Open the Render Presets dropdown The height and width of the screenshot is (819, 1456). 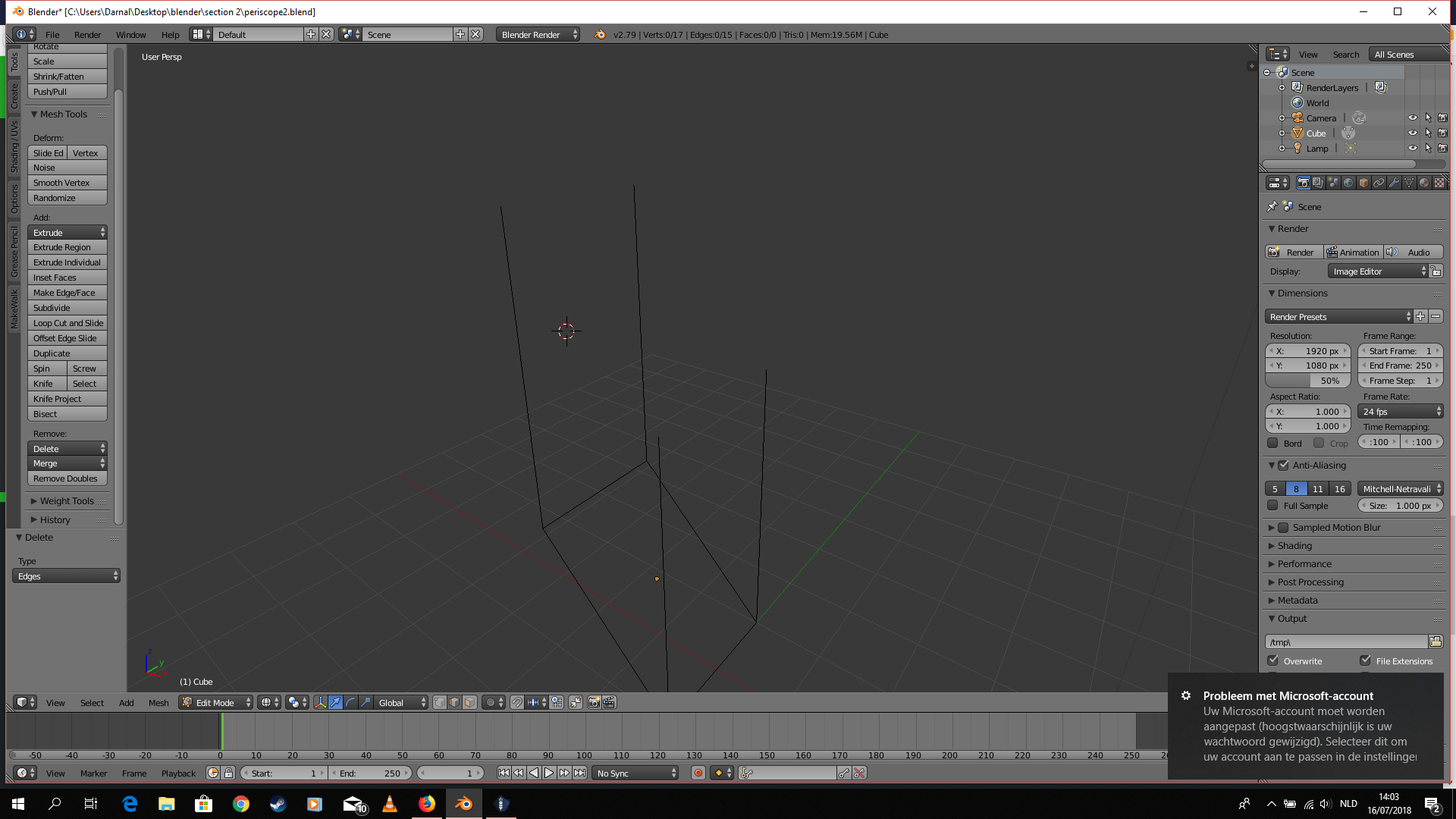click(x=1338, y=316)
